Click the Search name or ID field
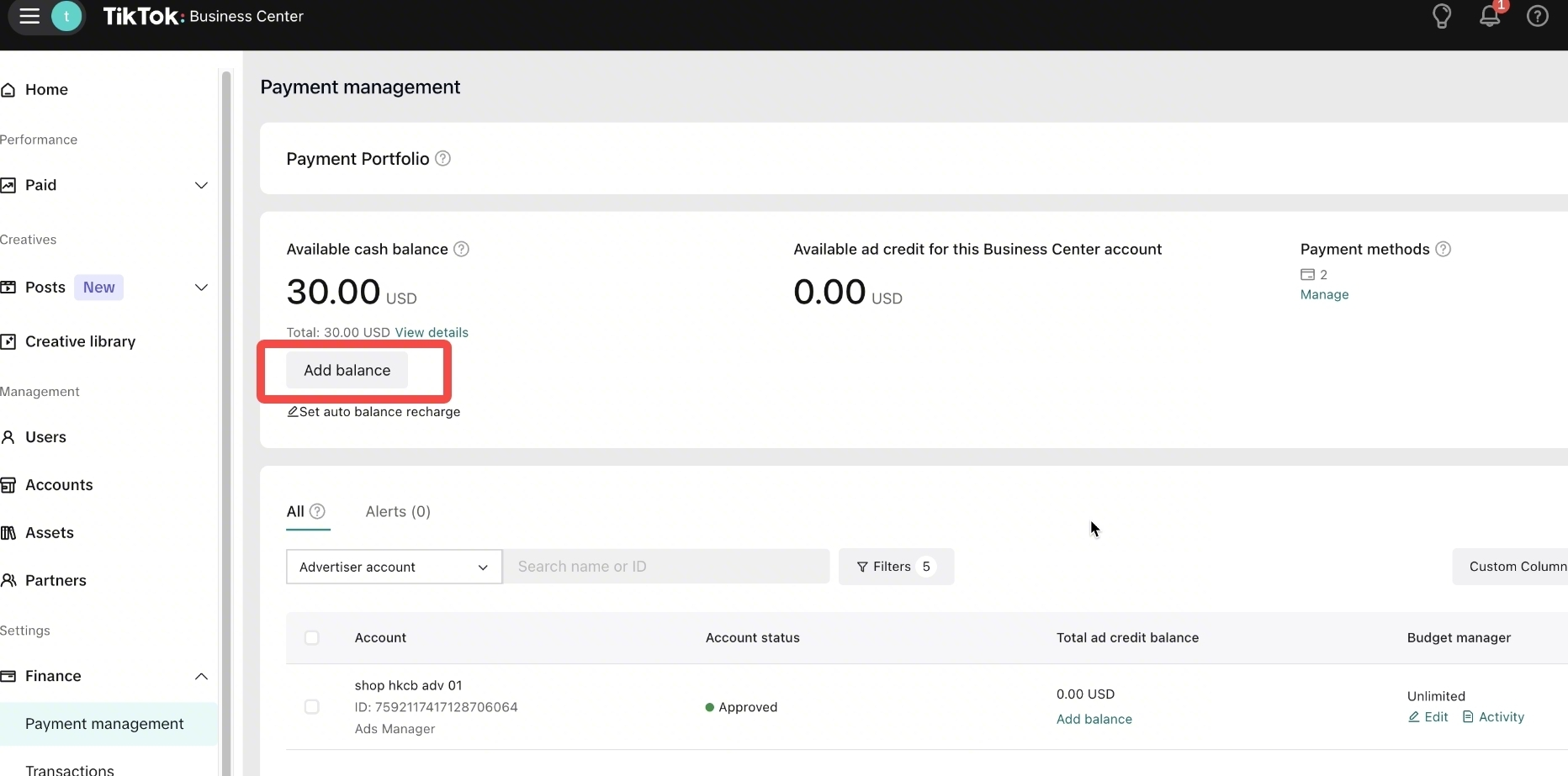Screen dimensions: 1568x776 pos(666,567)
